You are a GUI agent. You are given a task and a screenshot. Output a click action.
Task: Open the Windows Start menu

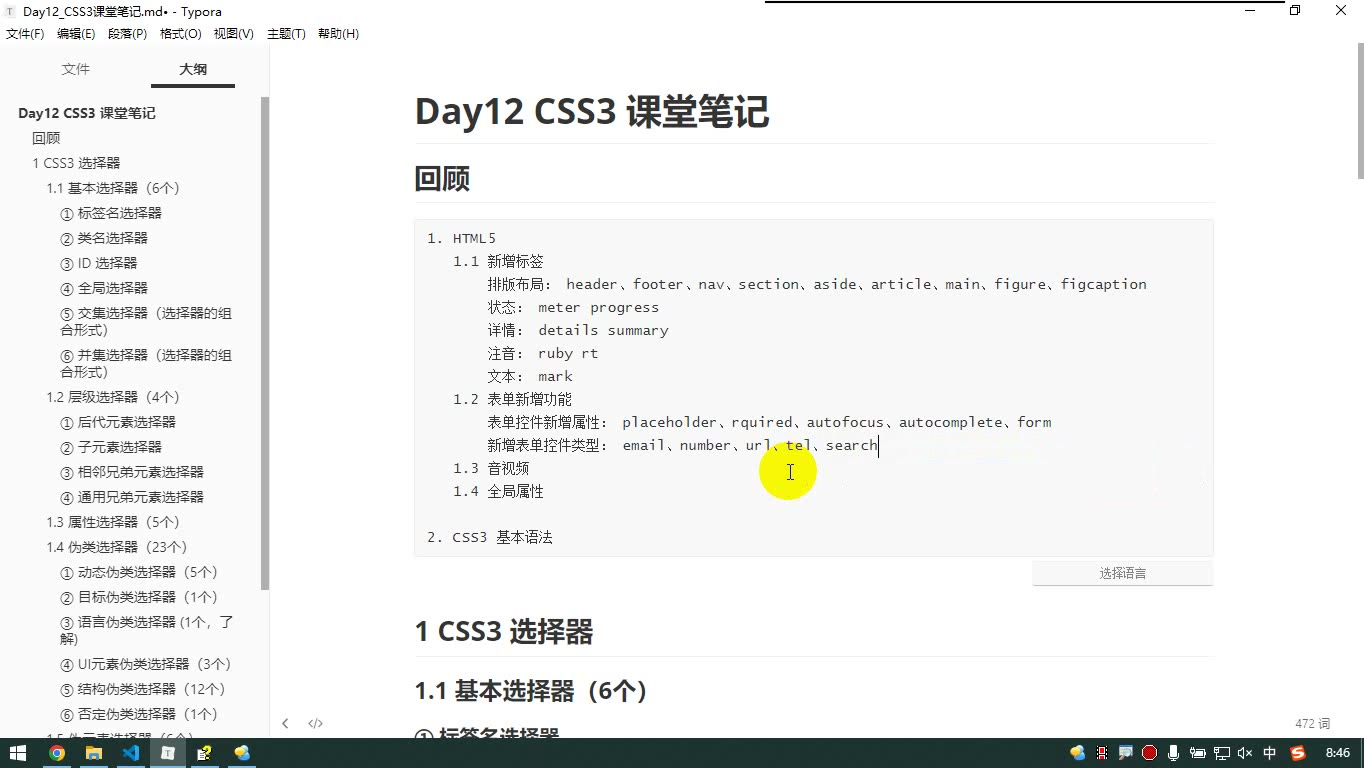click(19, 753)
